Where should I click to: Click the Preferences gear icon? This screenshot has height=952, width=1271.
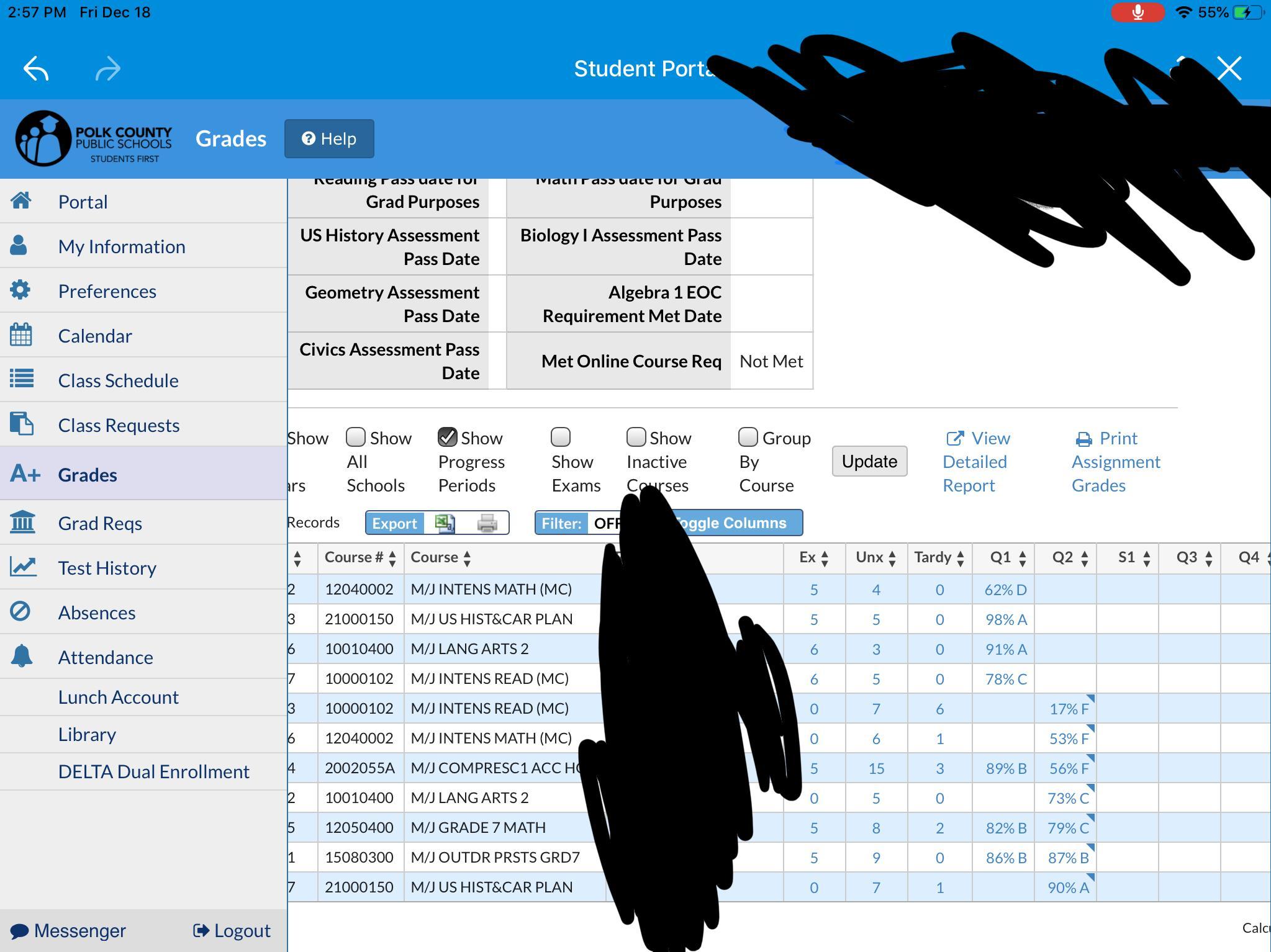20,290
